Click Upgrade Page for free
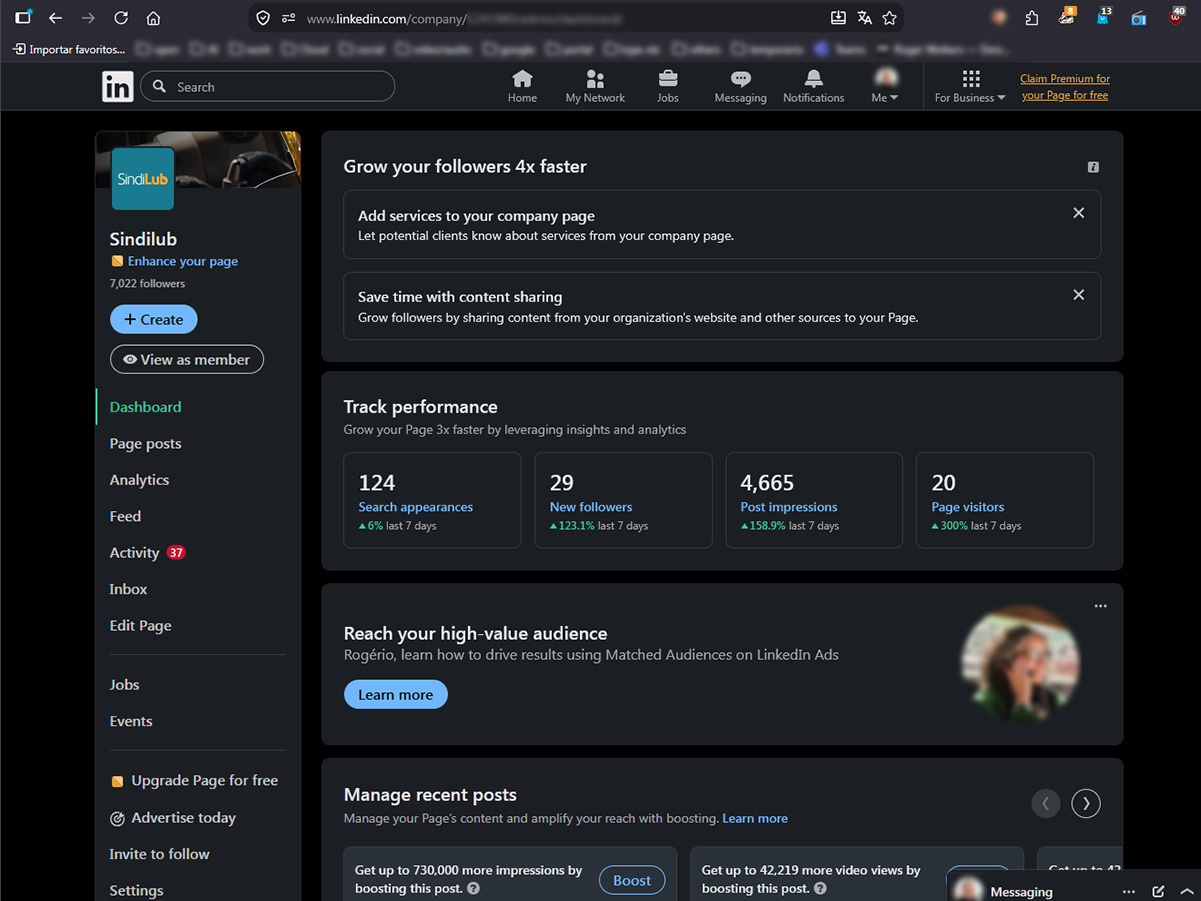Screen dimensions: 1201x901 [x=194, y=780]
